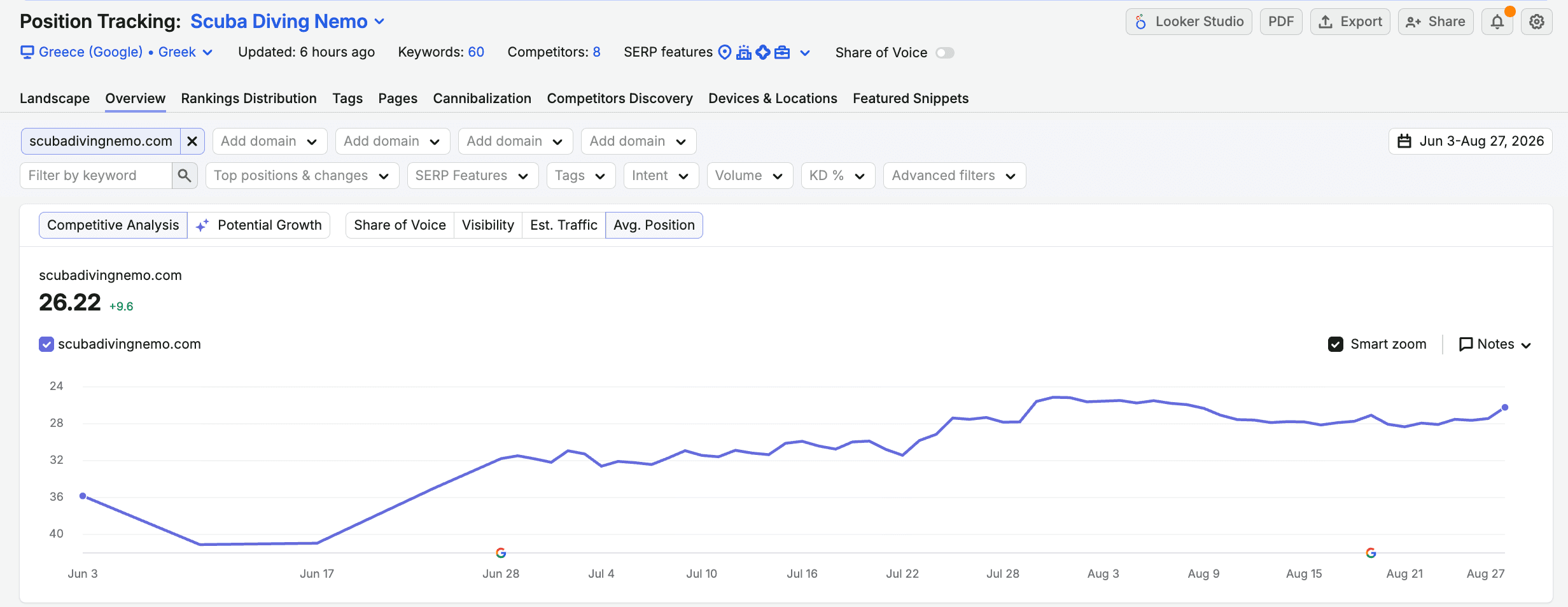Click the Keywords count link 60
Image resolution: width=1568 pixels, height=607 pixels.
476,52
